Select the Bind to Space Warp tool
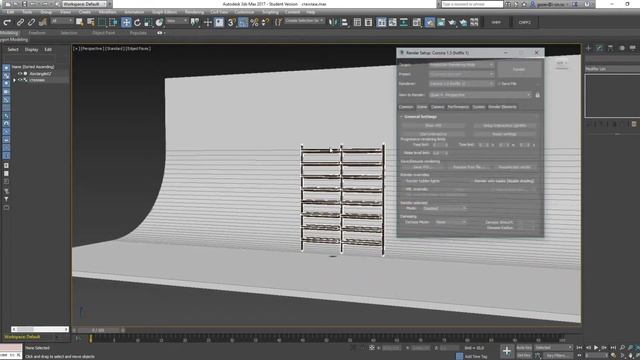The width and height of the screenshot is (640, 360). [x=42, y=22]
